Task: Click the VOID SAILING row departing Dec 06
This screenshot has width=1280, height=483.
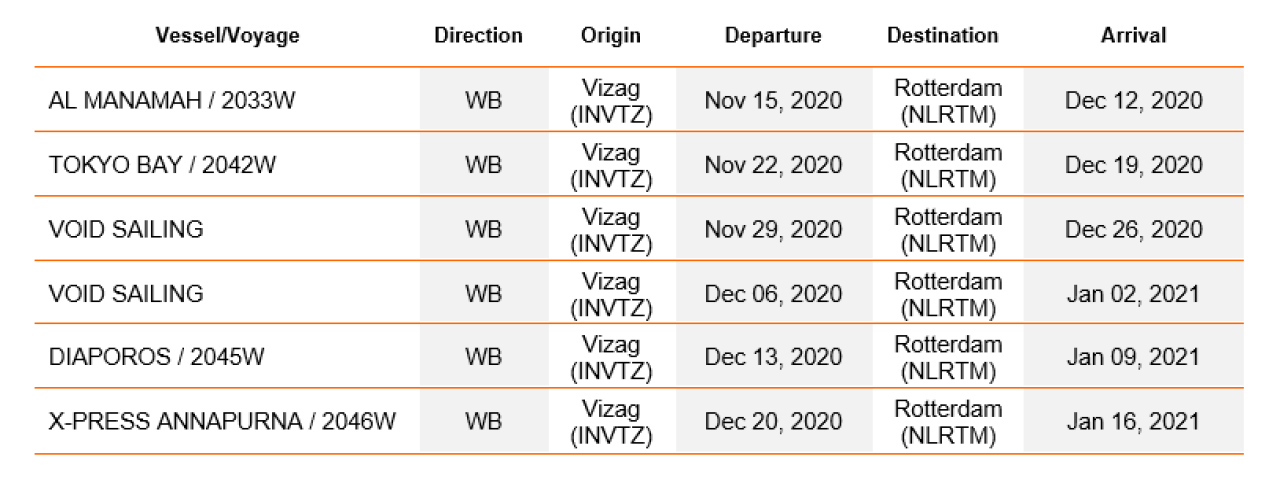Action: 126,293
